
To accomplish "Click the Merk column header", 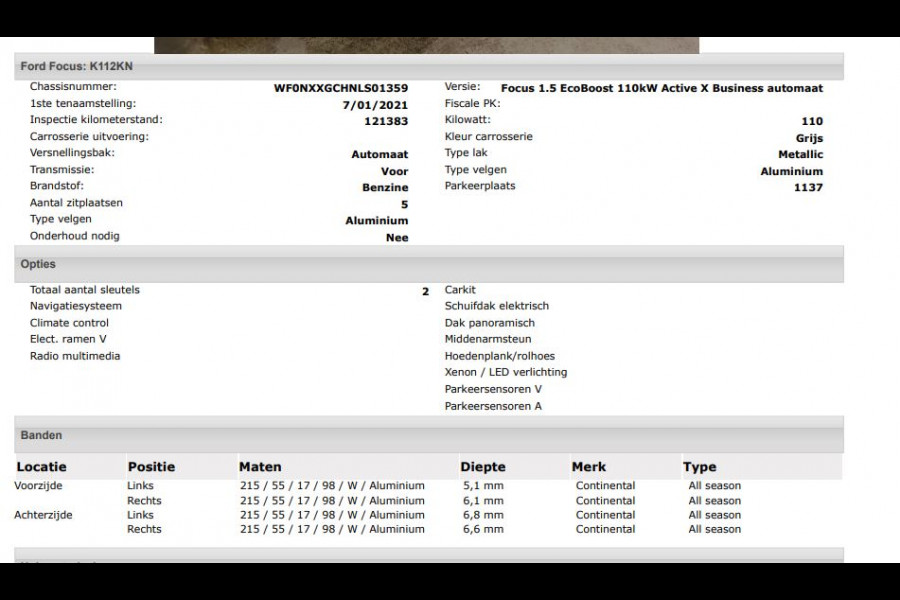I will click(x=590, y=467).
